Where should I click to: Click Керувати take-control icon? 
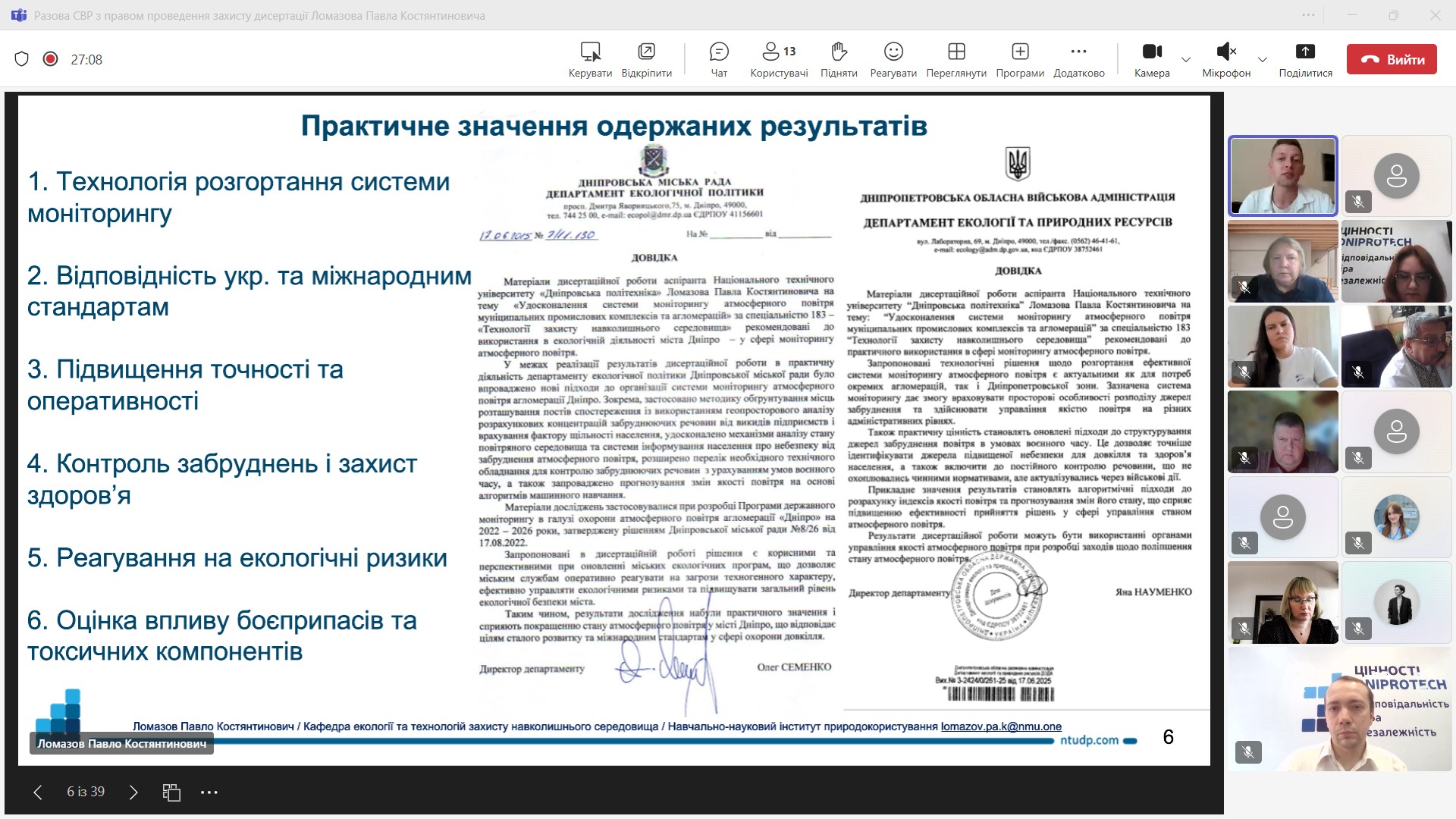(590, 59)
